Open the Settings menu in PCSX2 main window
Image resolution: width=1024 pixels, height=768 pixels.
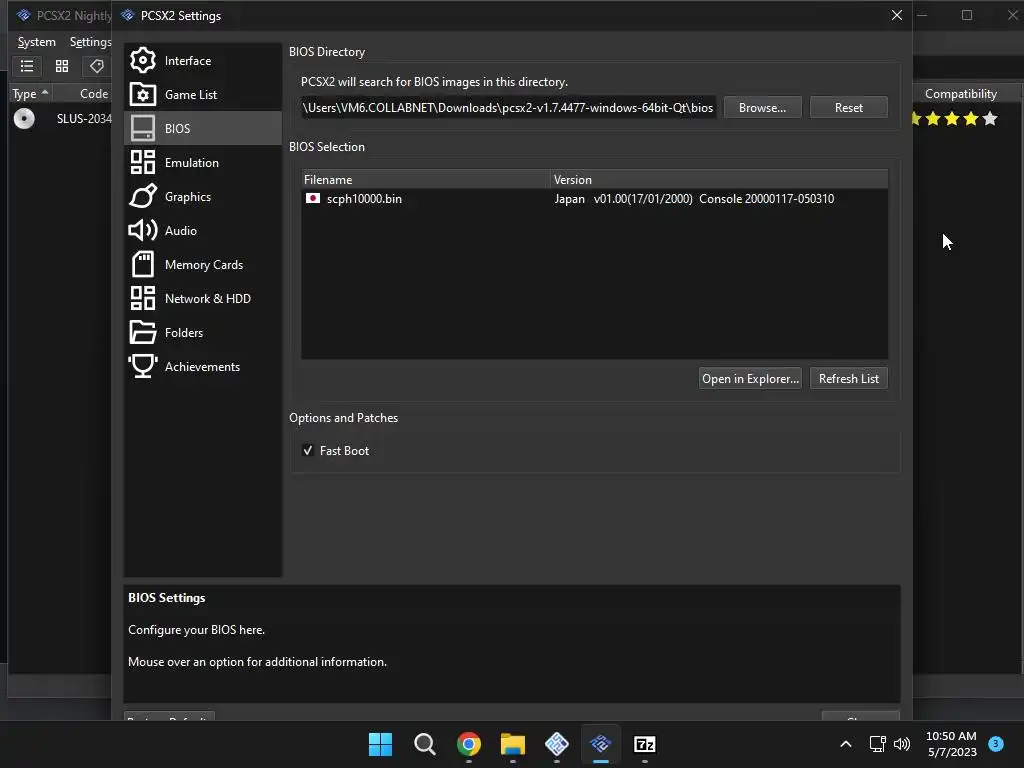tap(90, 42)
